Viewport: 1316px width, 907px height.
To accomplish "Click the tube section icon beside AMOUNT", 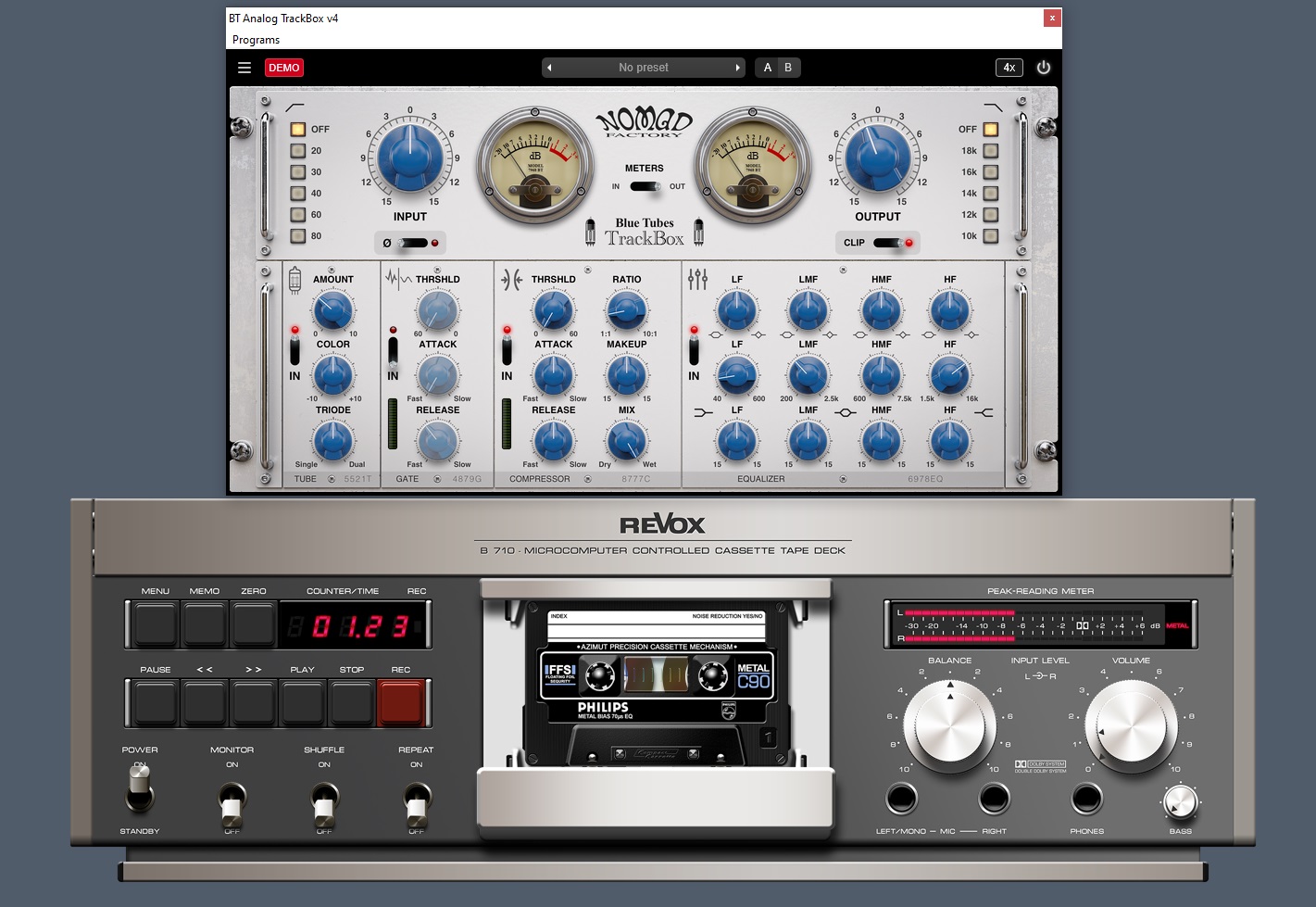I will [x=295, y=279].
